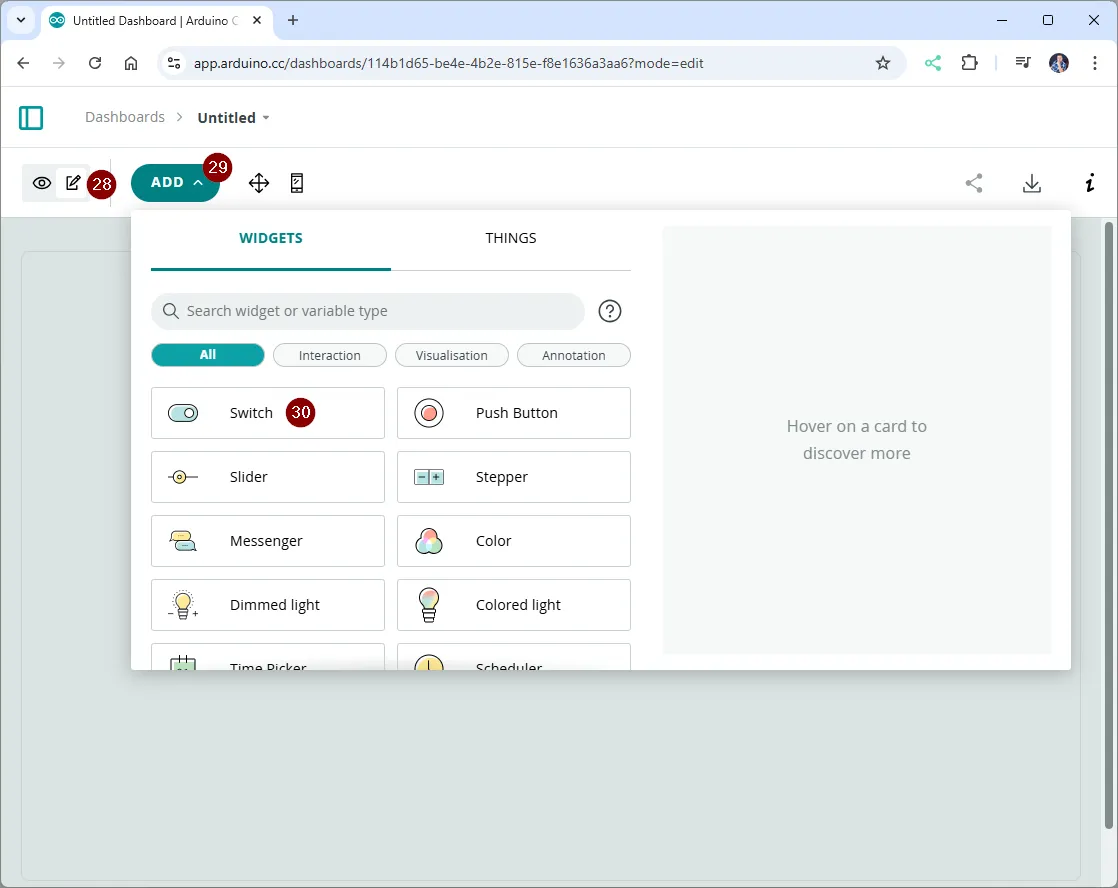This screenshot has width=1118, height=888.
Task: Click the share dashboard icon
Action: pos(974,183)
